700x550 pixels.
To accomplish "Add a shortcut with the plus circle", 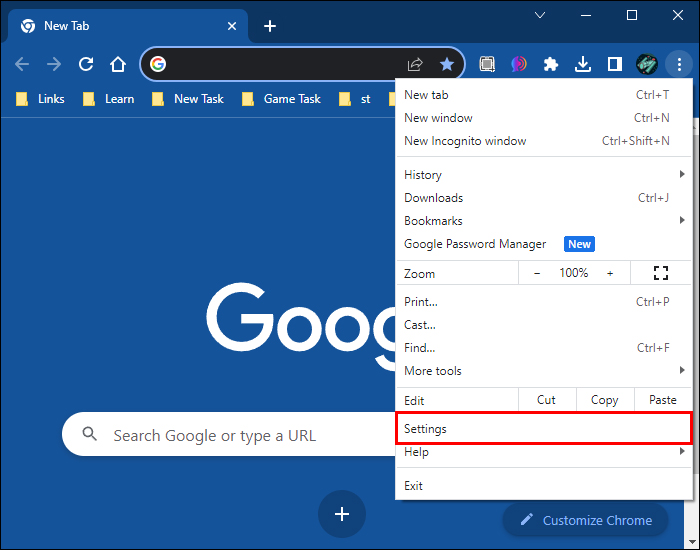I will pos(342,514).
